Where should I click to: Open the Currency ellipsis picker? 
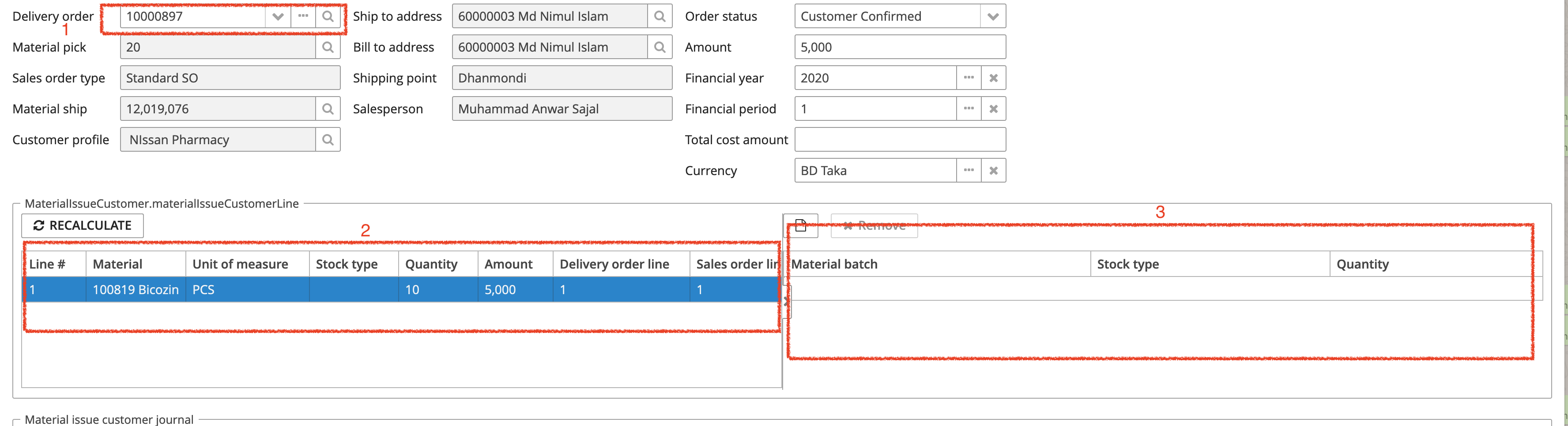tap(969, 171)
